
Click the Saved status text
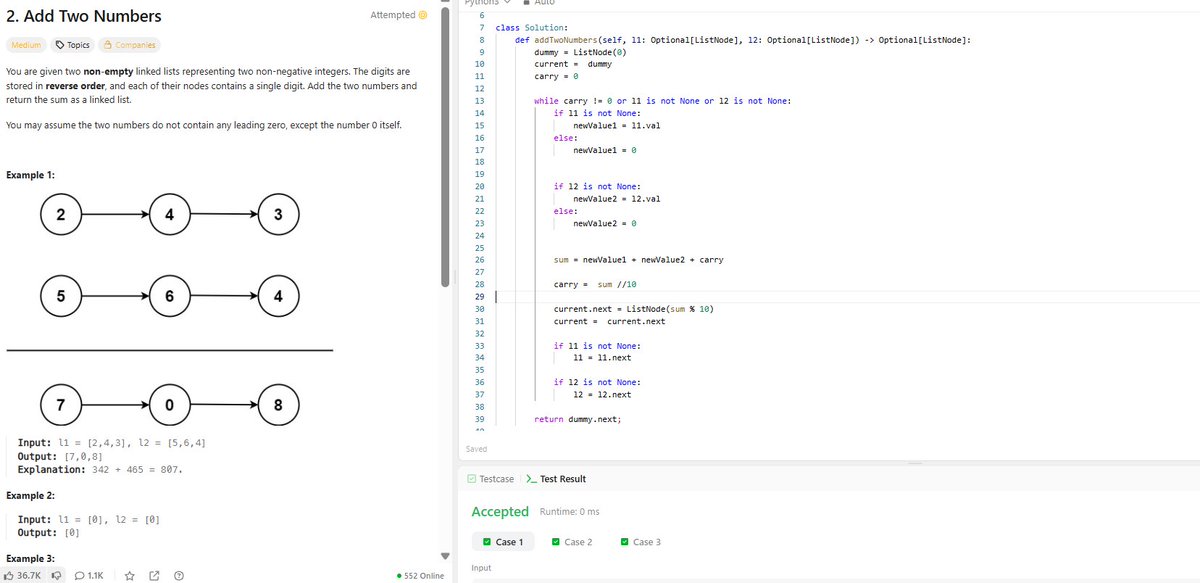[x=477, y=449]
